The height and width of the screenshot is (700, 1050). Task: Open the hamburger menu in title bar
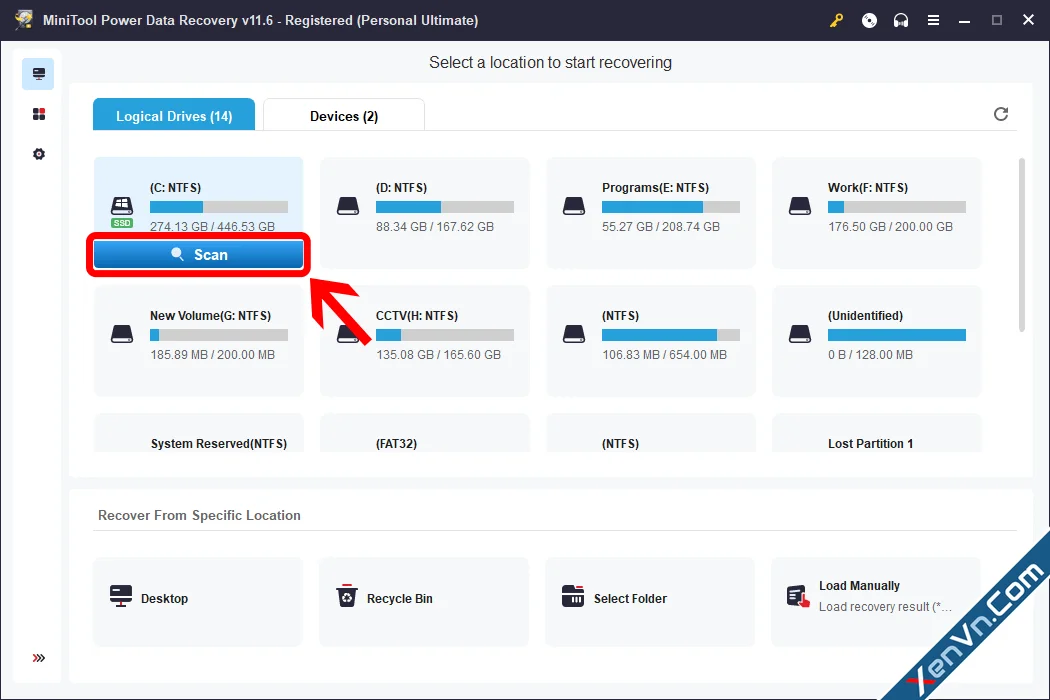(x=933, y=21)
